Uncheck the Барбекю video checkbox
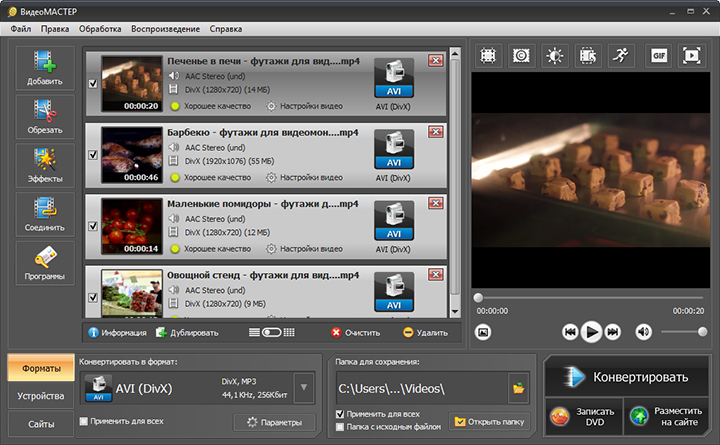The width and height of the screenshot is (720, 445). point(93,155)
